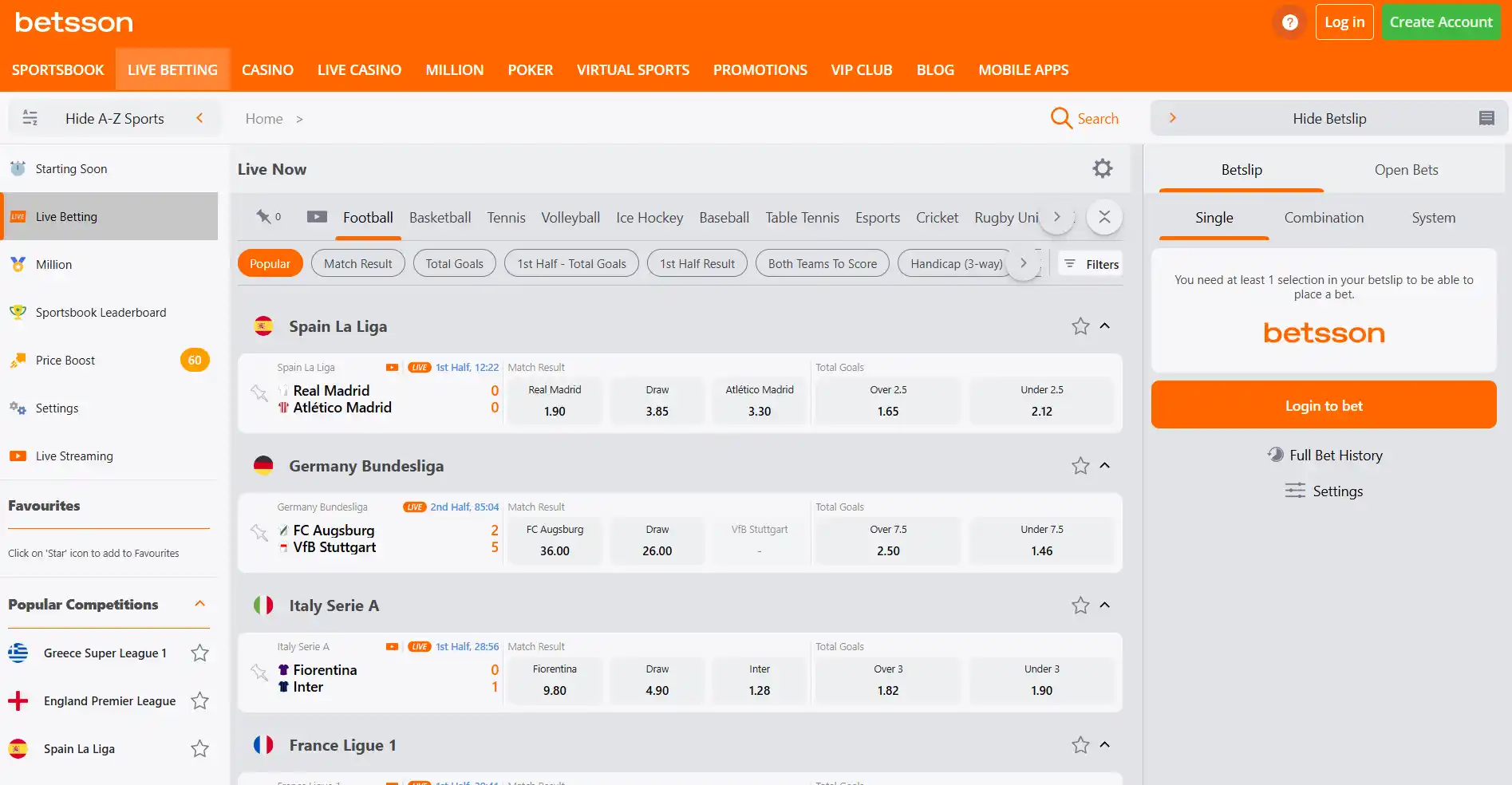The width and height of the screenshot is (1512, 785).
Task: Open Sportsbook Leaderboard trophy item
Action: click(109, 313)
